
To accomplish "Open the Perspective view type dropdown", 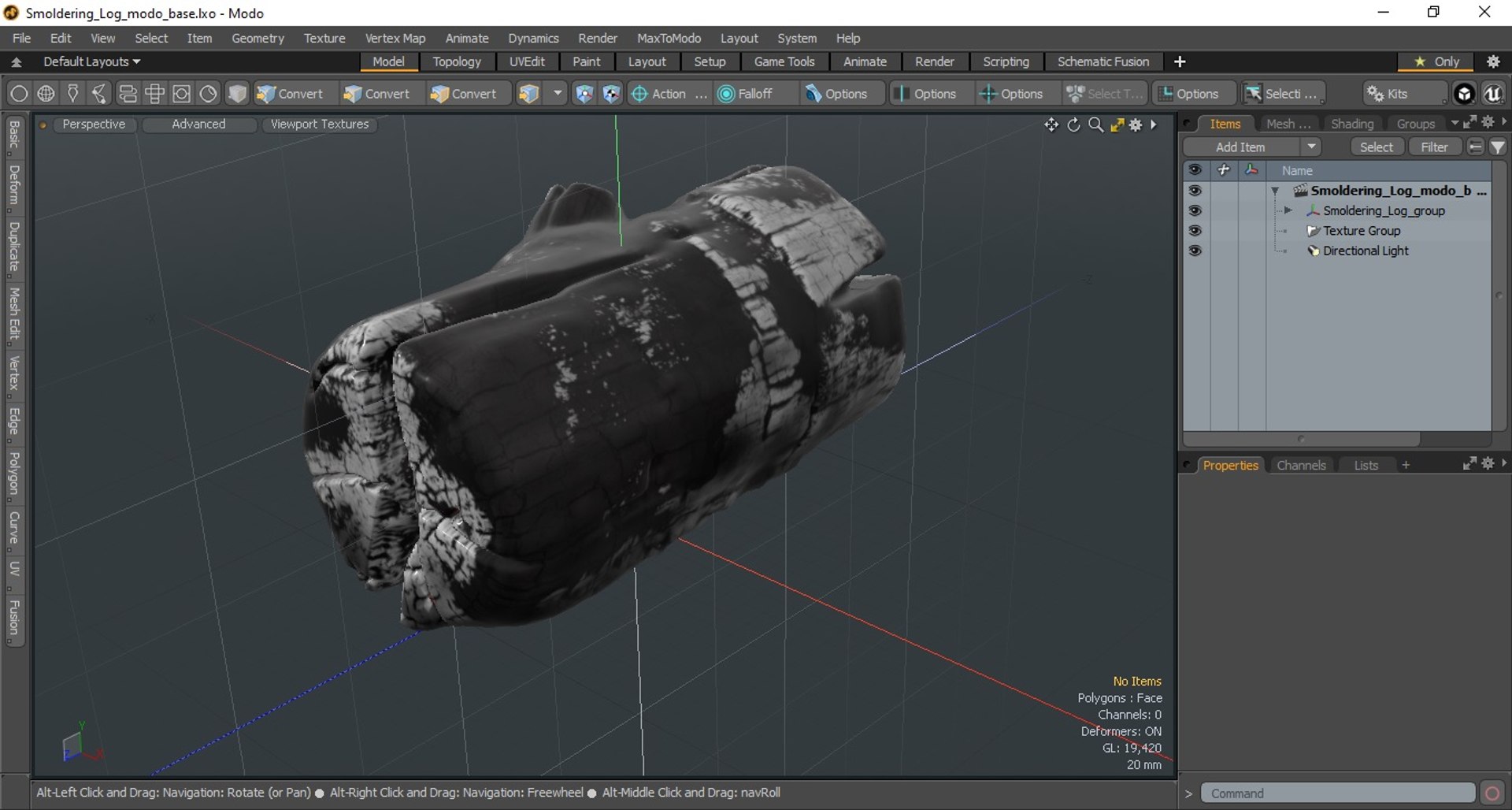I will pyautogui.click(x=94, y=124).
